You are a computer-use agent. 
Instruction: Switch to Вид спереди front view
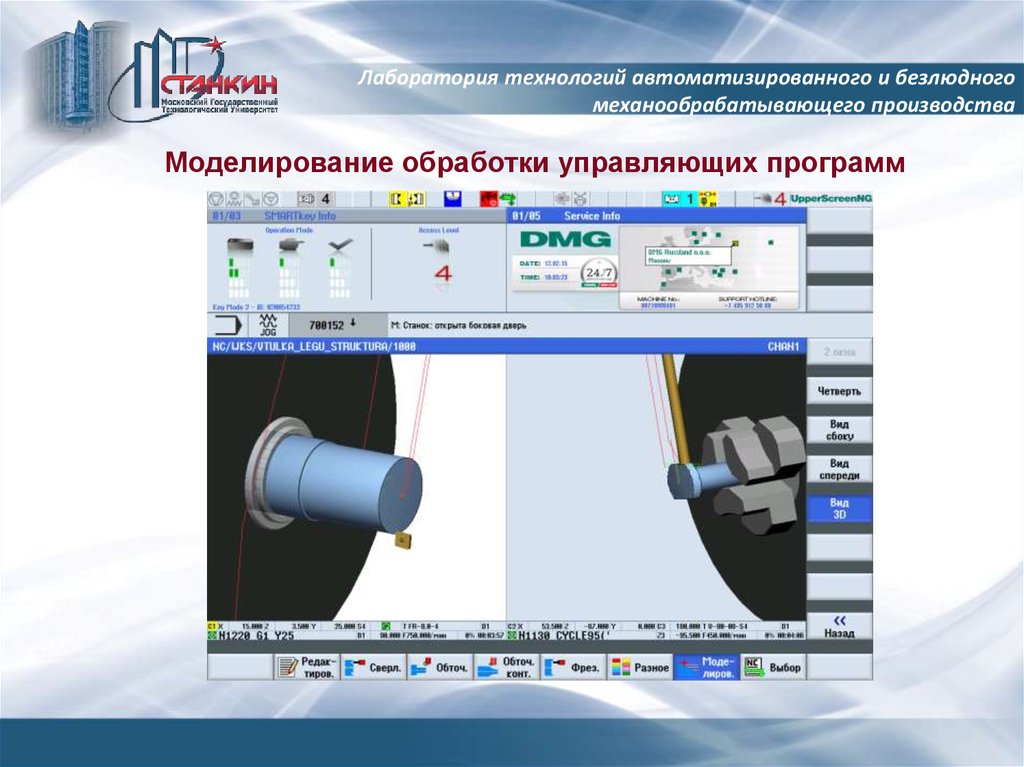click(x=839, y=469)
